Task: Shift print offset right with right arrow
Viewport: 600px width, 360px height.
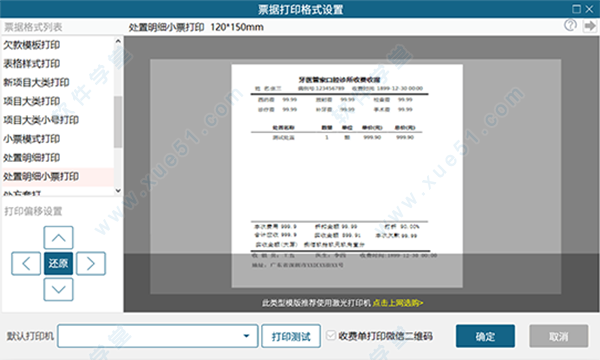Action: click(x=91, y=263)
